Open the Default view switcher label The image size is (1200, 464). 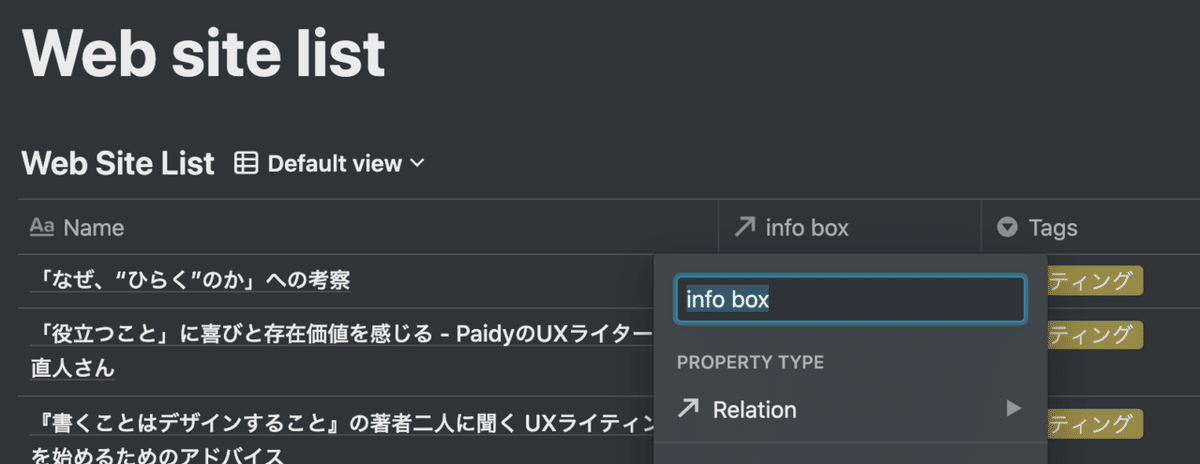click(334, 163)
